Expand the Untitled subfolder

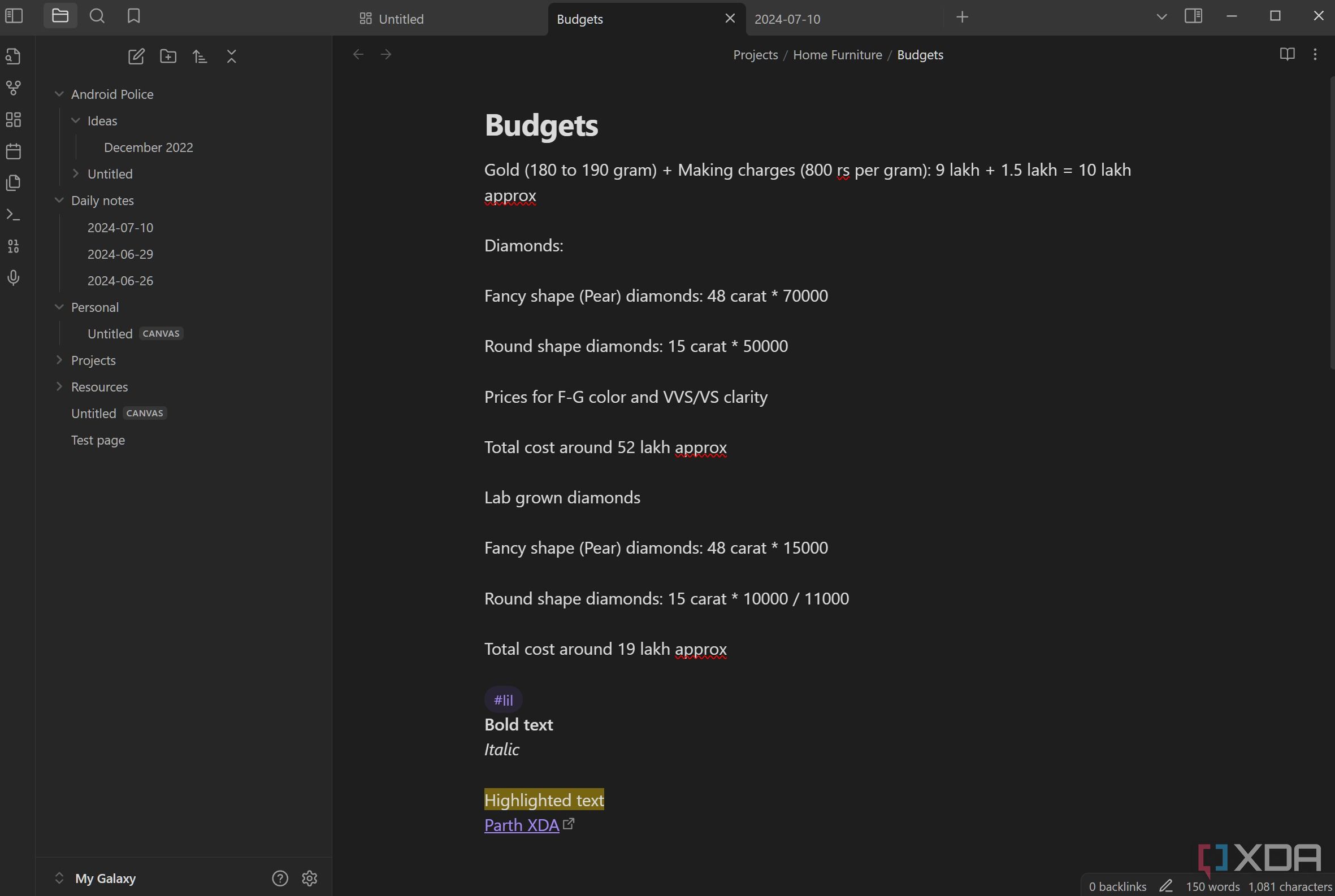76,173
